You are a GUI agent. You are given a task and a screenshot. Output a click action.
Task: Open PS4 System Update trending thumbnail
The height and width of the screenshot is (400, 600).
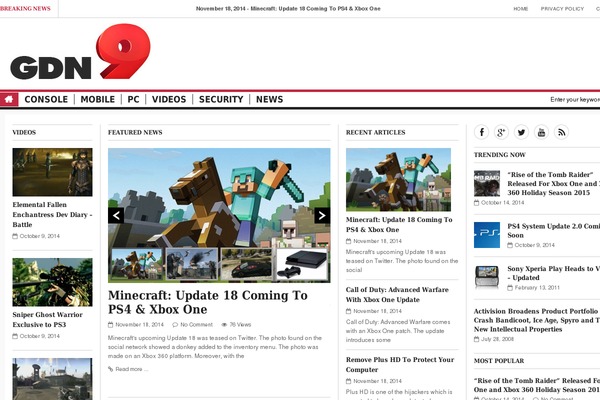487,235
